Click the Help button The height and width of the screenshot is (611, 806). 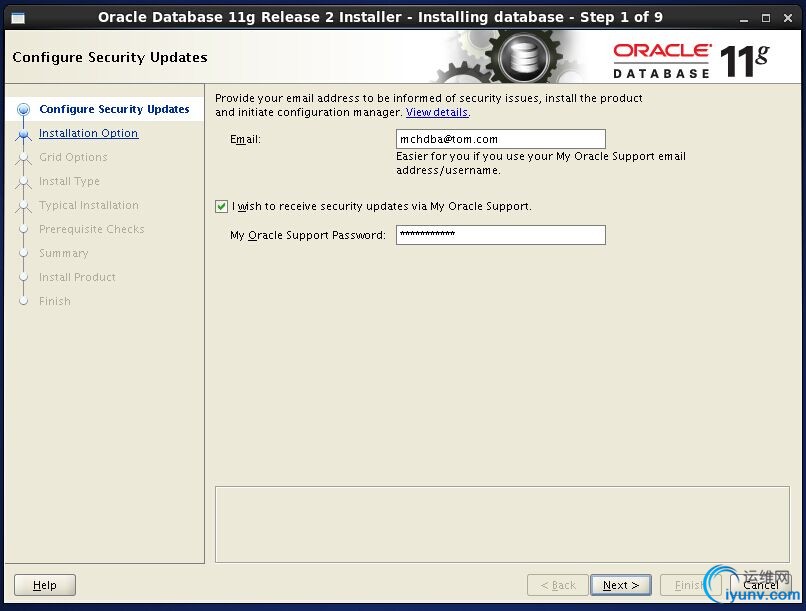click(45, 585)
